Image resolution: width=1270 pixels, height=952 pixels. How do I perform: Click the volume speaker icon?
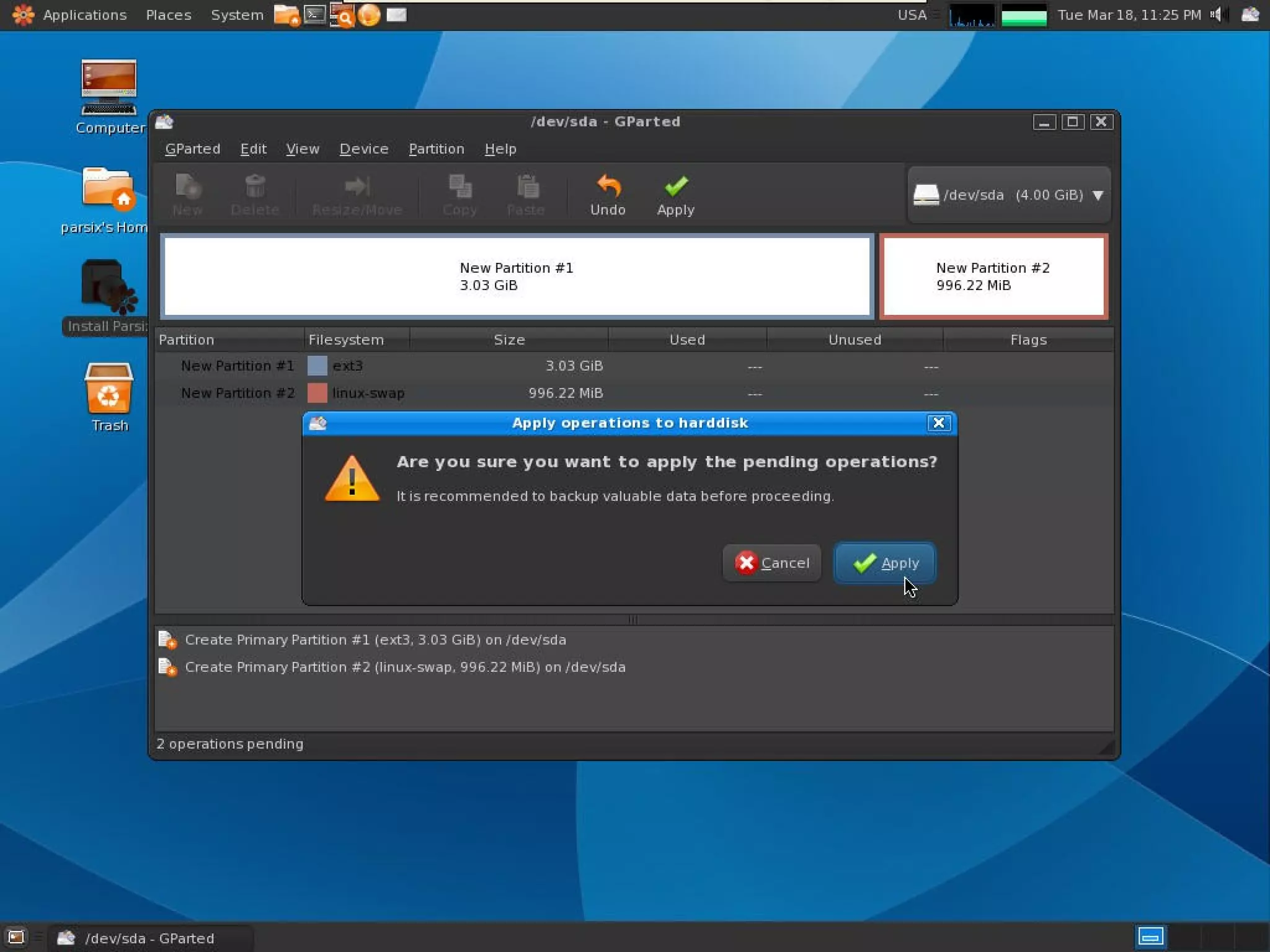1217,14
